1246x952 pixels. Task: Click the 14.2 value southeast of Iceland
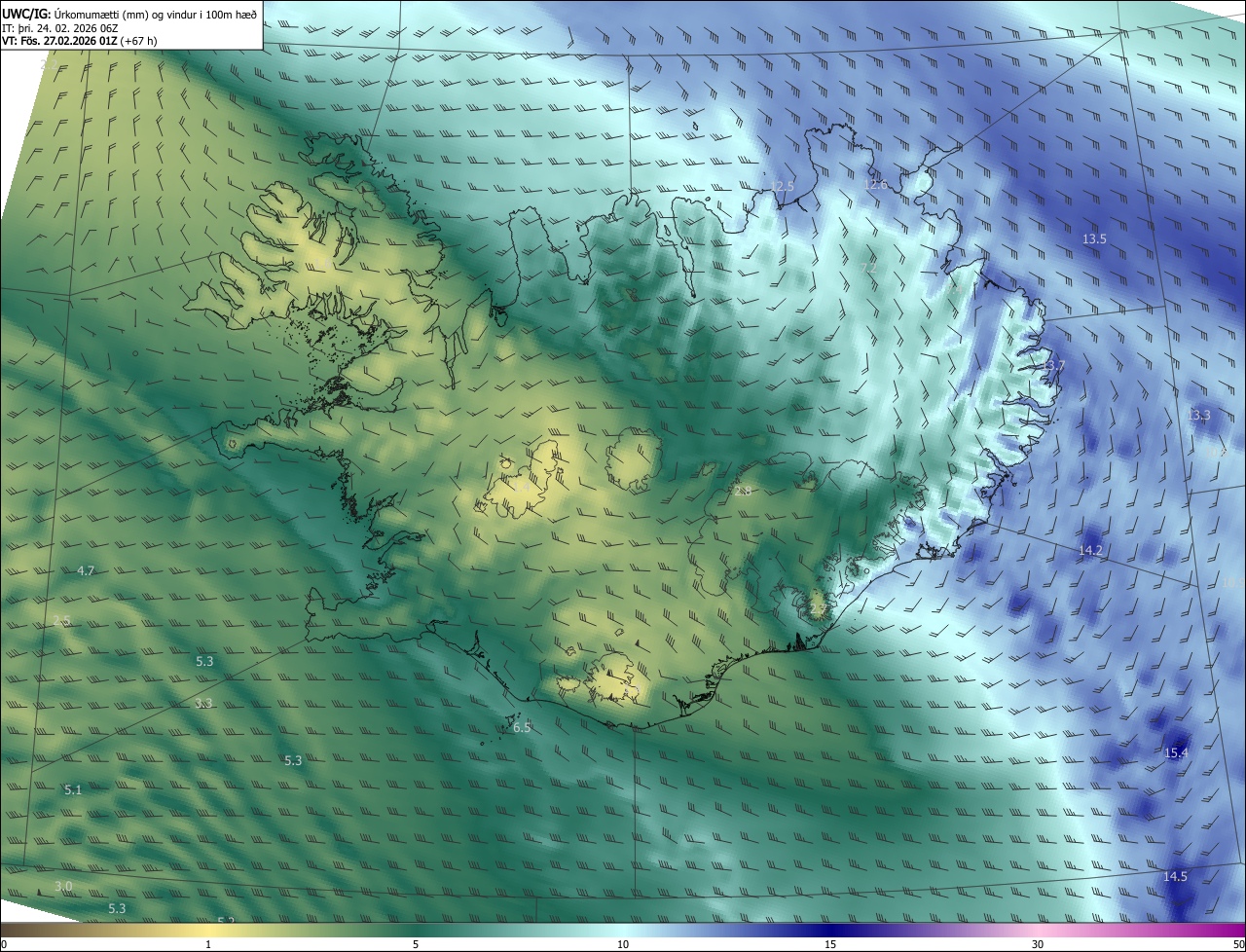(x=1090, y=551)
